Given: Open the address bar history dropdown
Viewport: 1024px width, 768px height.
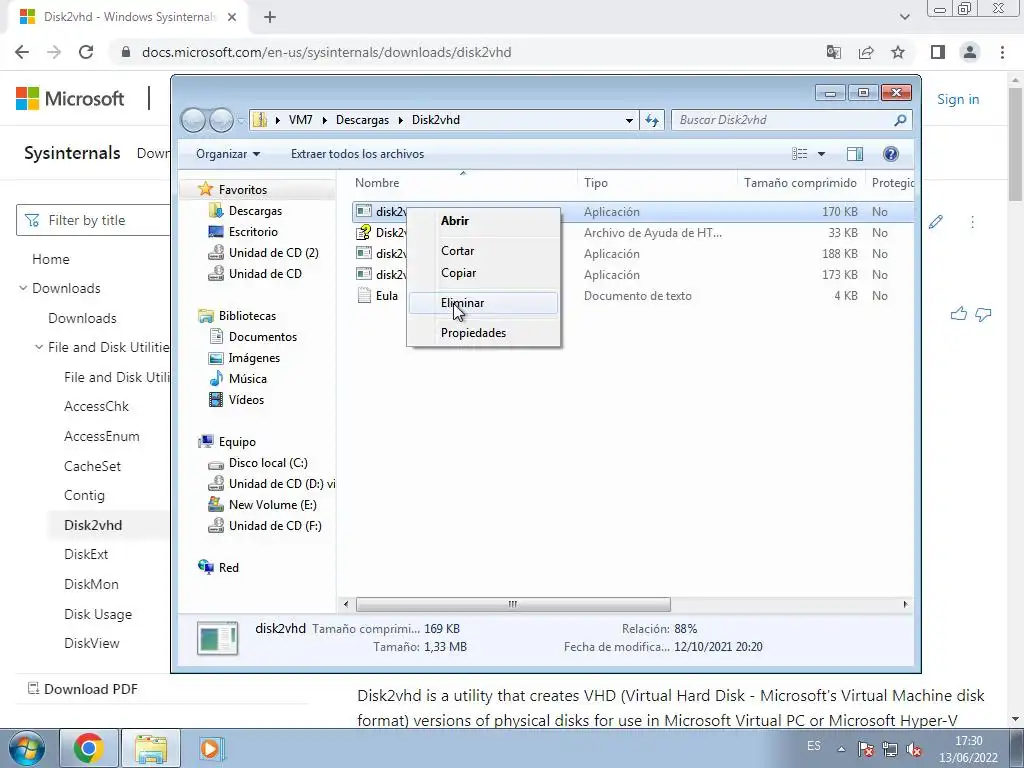Looking at the screenshot, I should click(629, 120).
